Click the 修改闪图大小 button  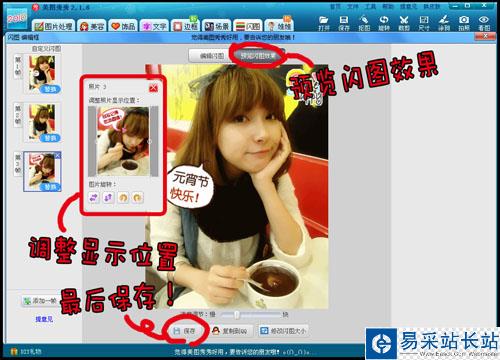(283, 331)
